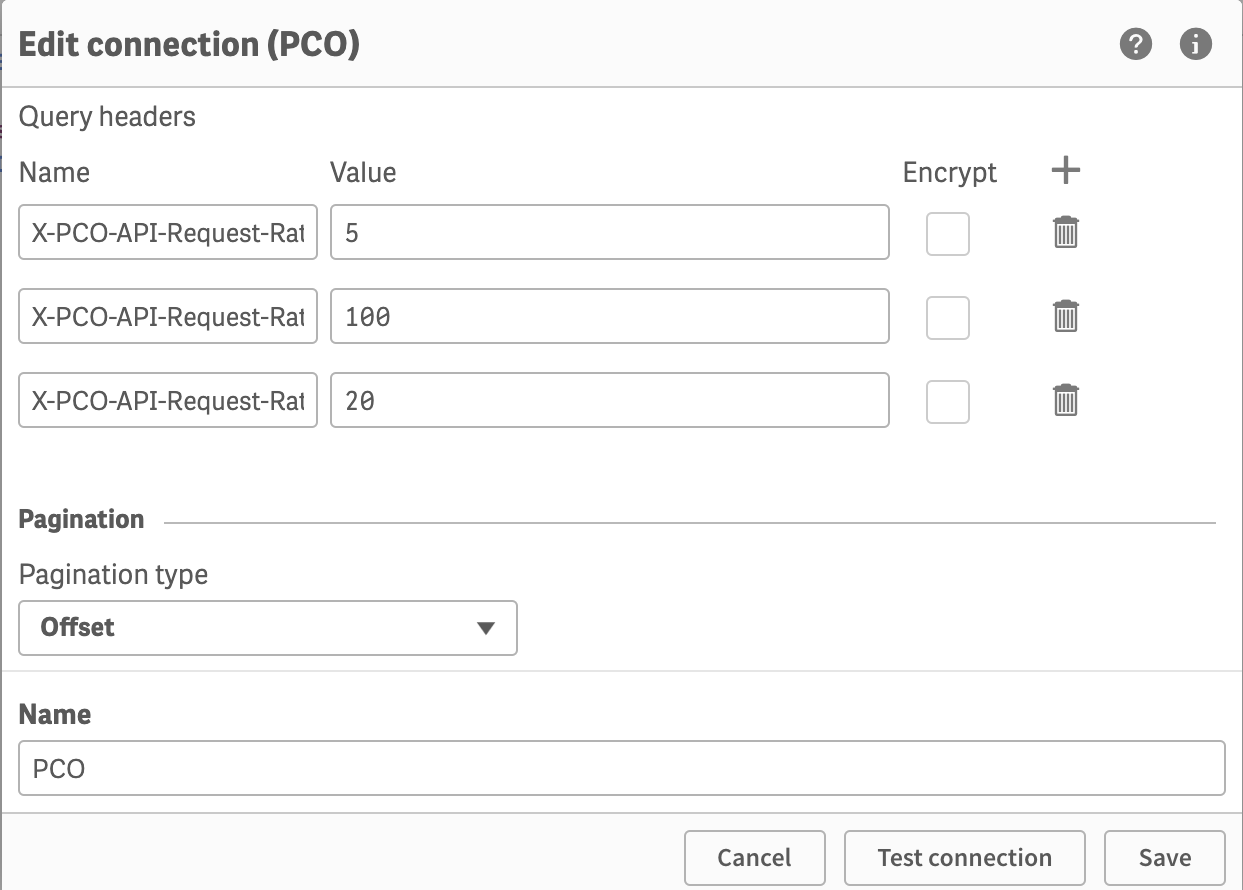Edit the connection Name field containing PCO
1243x890 pixels.
click(x=622, y=768)
